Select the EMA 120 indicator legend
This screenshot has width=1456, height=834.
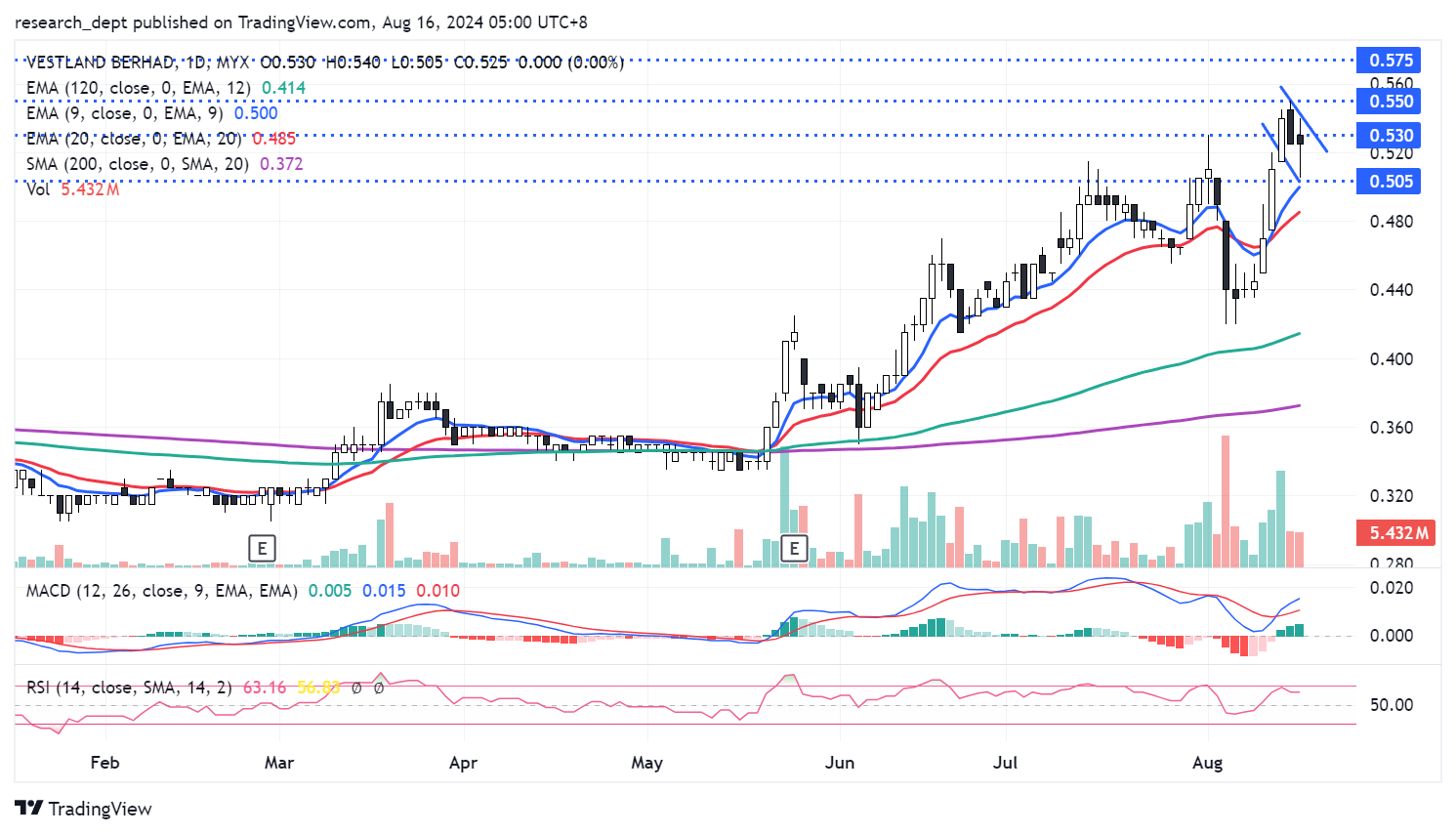tap(137, 88)
